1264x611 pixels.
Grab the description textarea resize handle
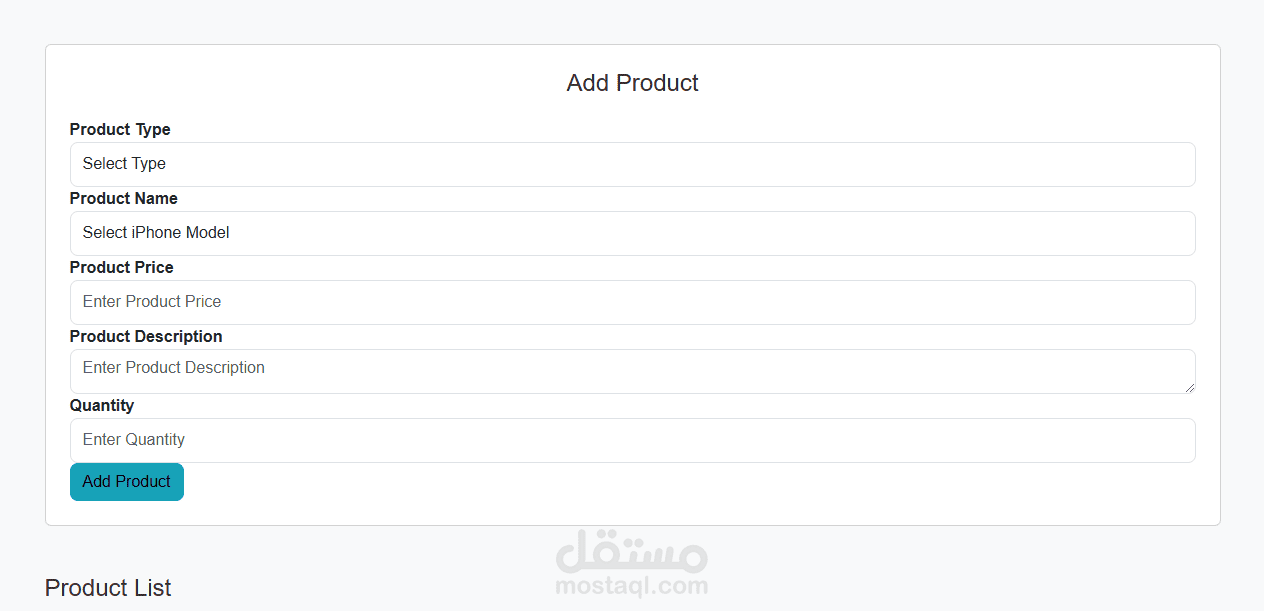point(1189,387)
